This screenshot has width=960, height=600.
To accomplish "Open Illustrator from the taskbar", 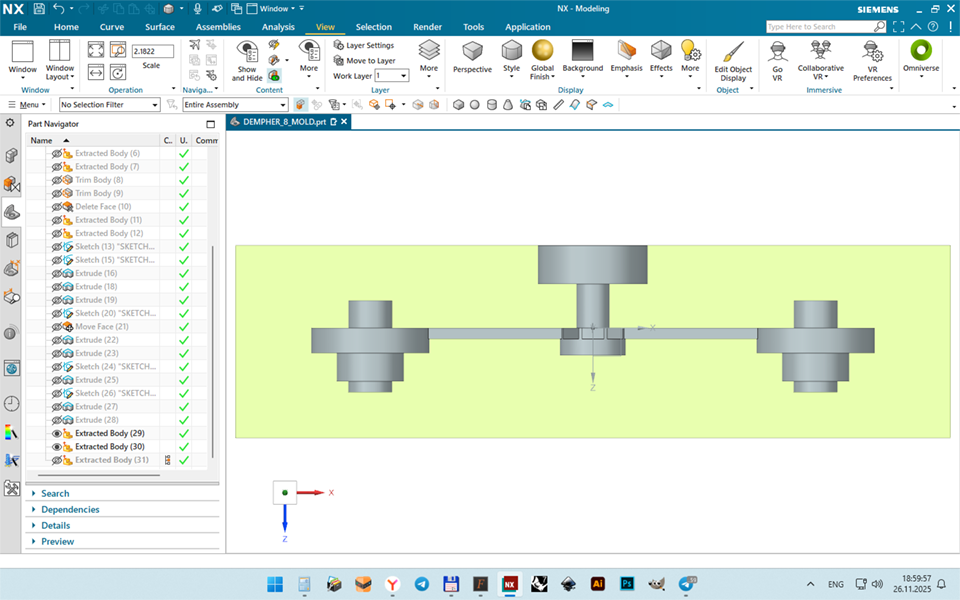I will tap(597, 584).
